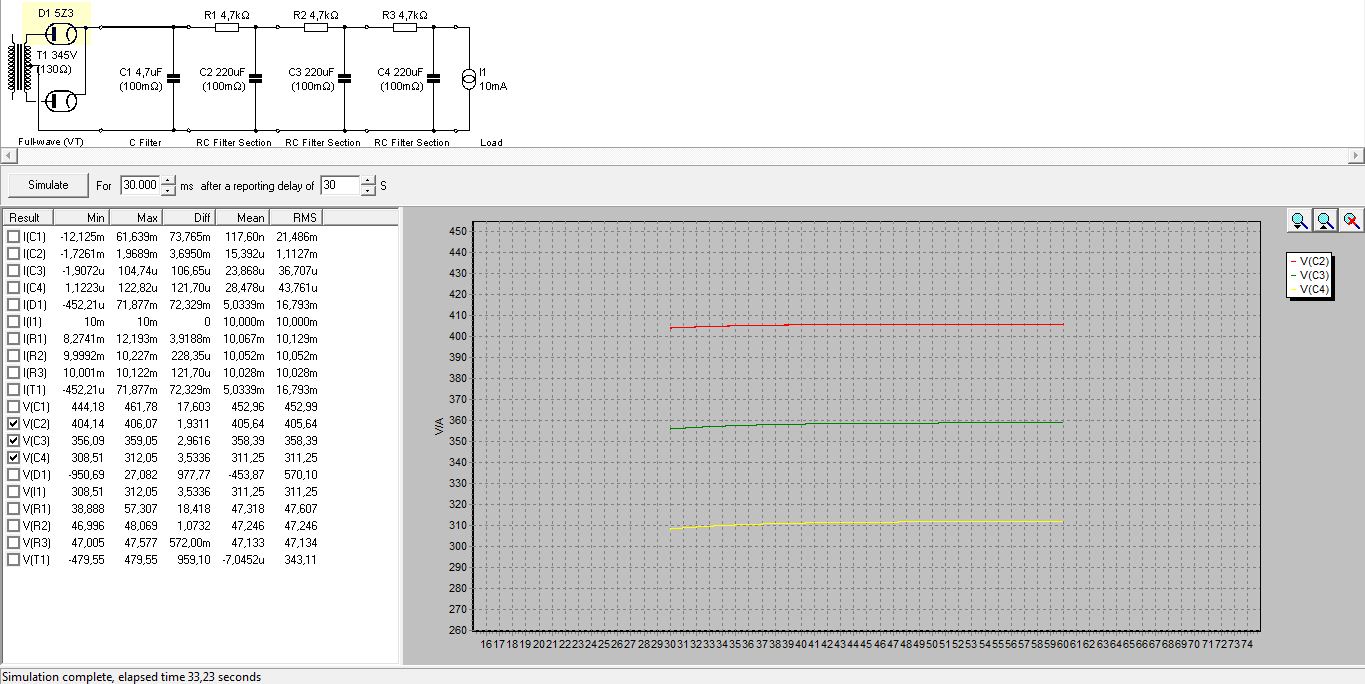1365x684 pixels.
Task: Click the red V(C2) trace on the graph
Action: 867,325
